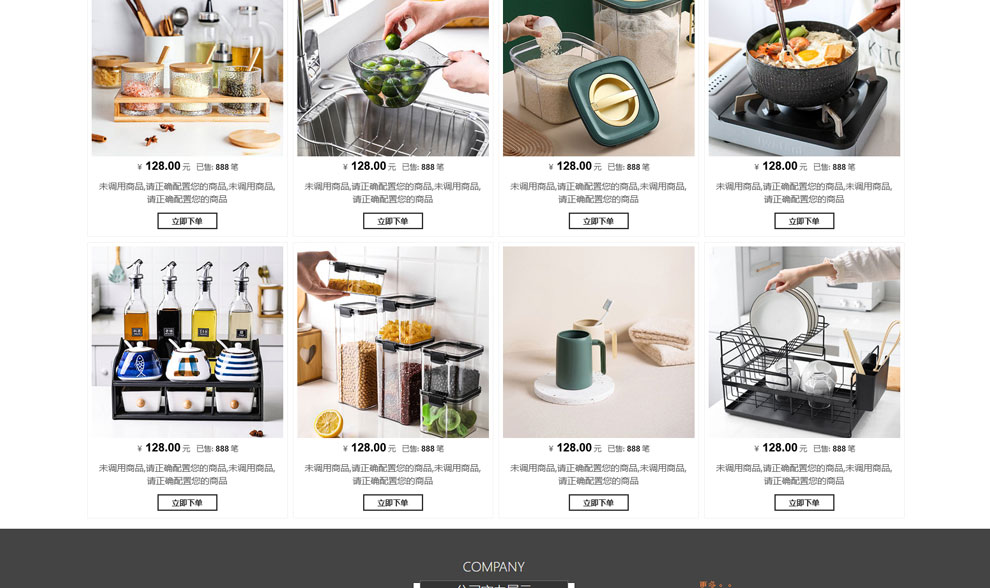Open the black cooking pot on stove image
Screen dimensions: 990x588
804,78
